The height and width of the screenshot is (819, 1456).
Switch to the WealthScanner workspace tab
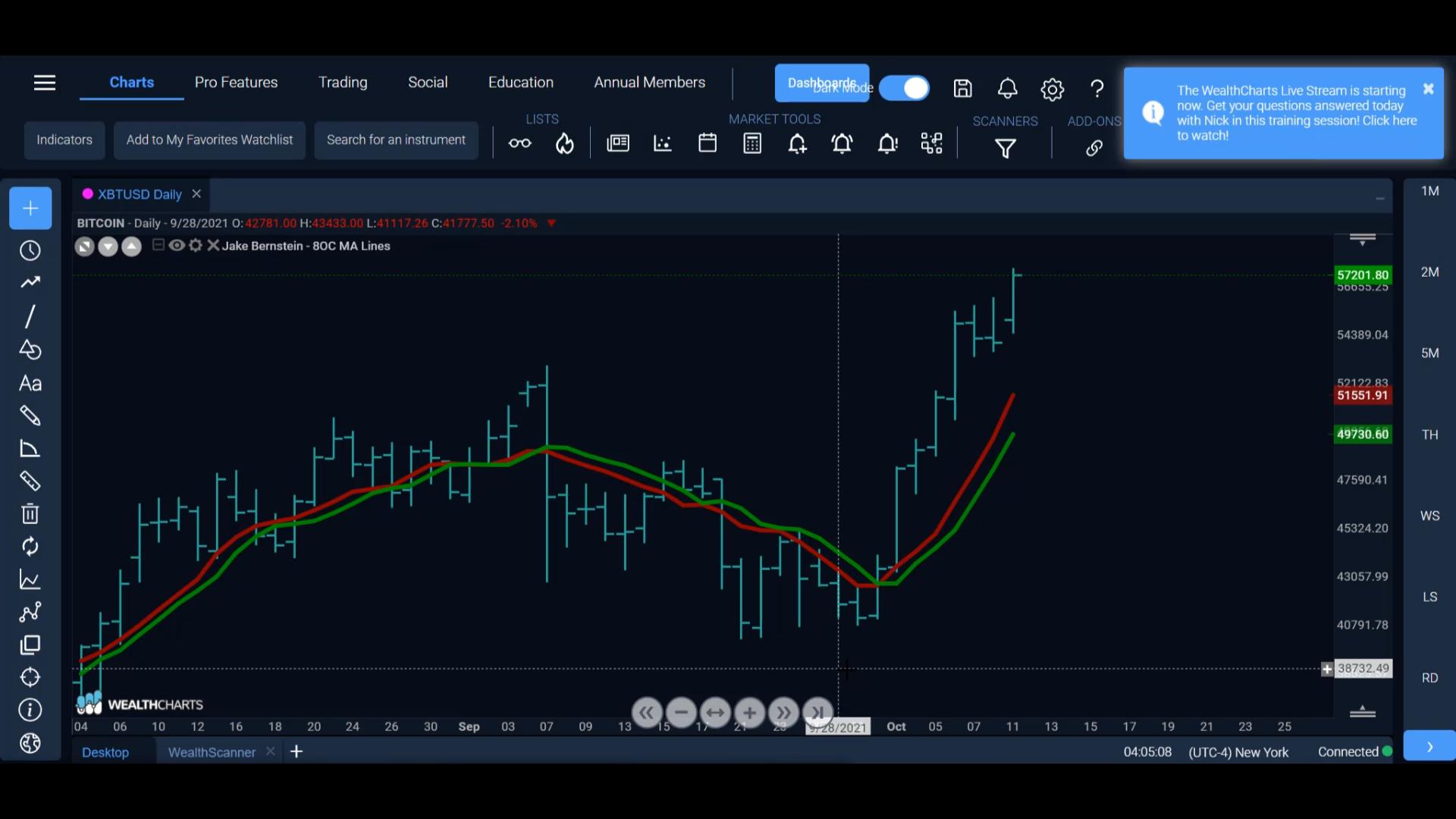tap(212, 752)
